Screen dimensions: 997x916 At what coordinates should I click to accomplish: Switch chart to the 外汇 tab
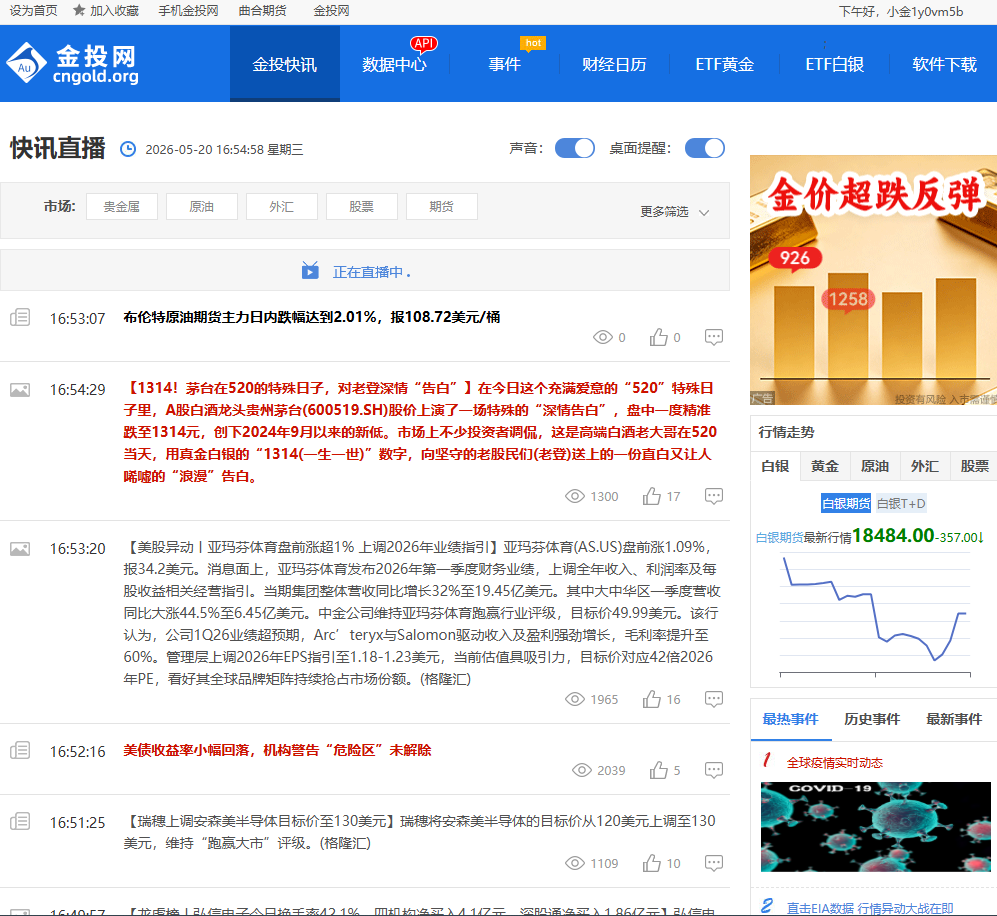[925, 466]
